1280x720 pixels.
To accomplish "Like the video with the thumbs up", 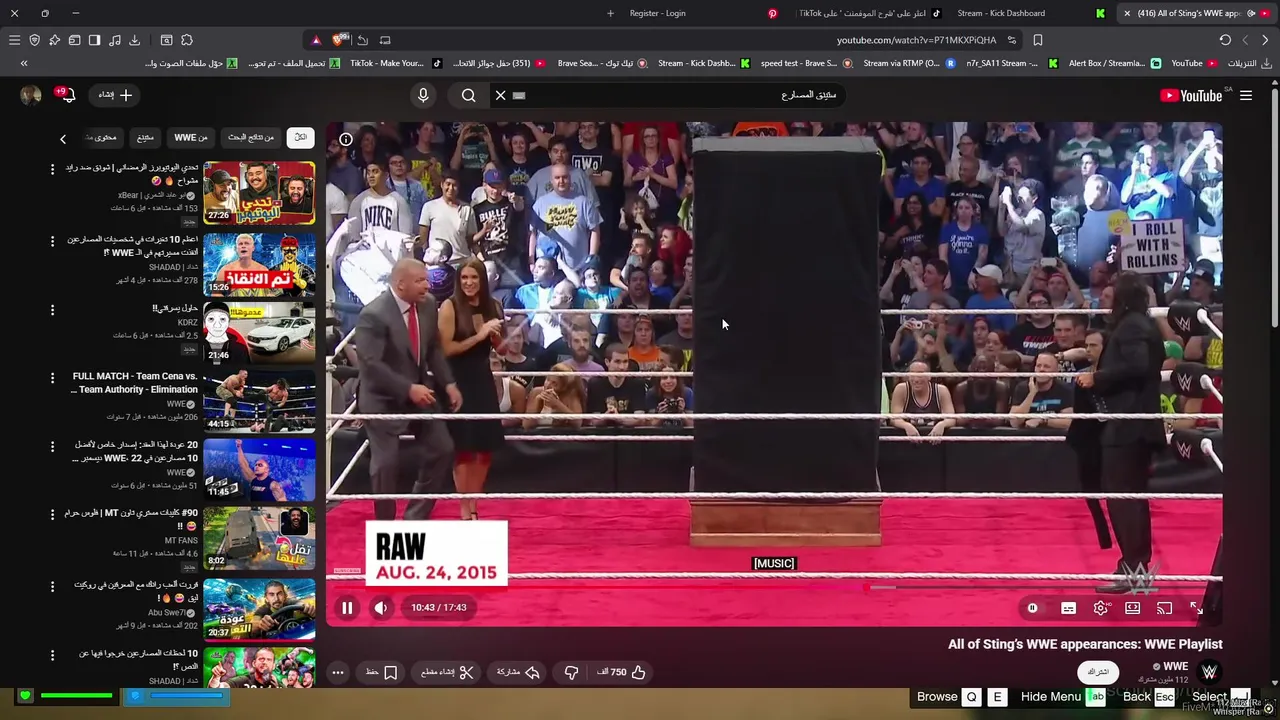I will click(x=621, y=672).
